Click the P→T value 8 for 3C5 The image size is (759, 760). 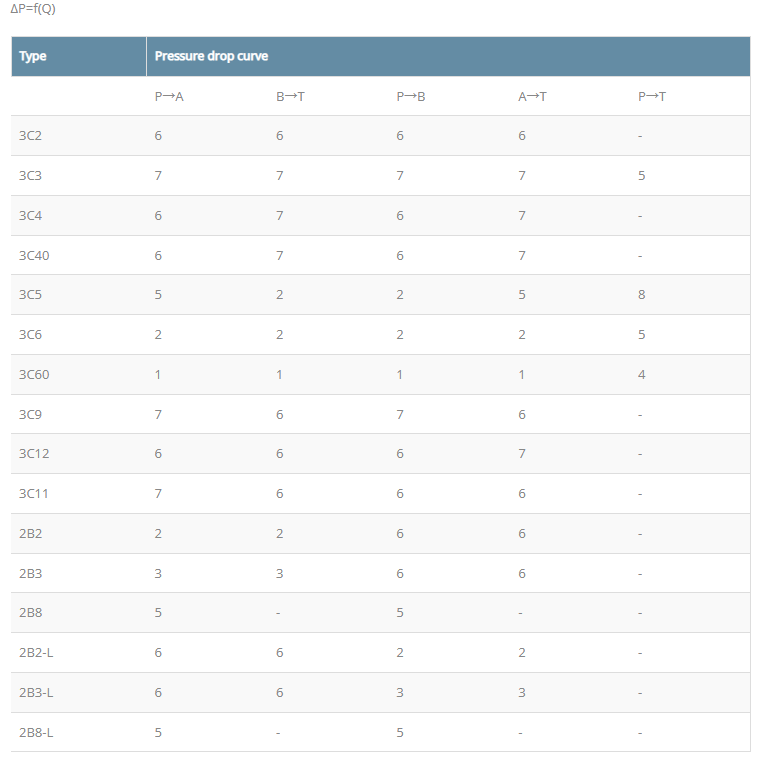641,295
